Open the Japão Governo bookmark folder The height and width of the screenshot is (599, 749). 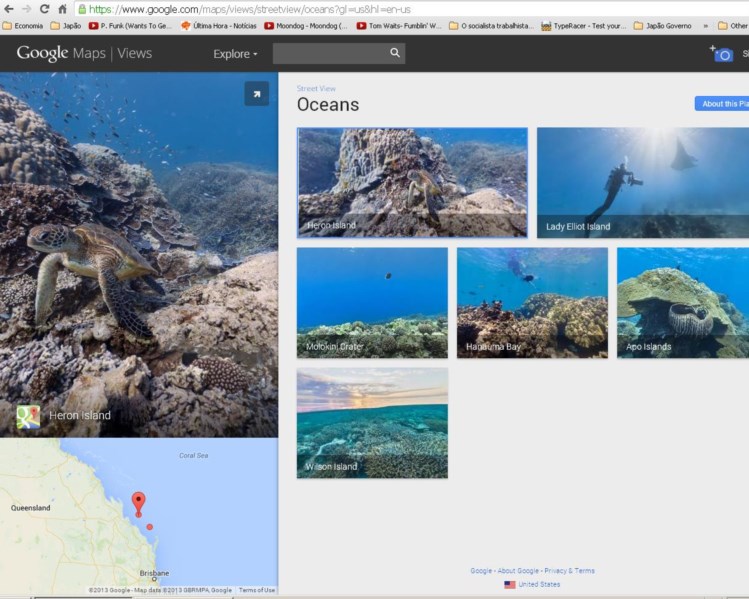[663, 26]
